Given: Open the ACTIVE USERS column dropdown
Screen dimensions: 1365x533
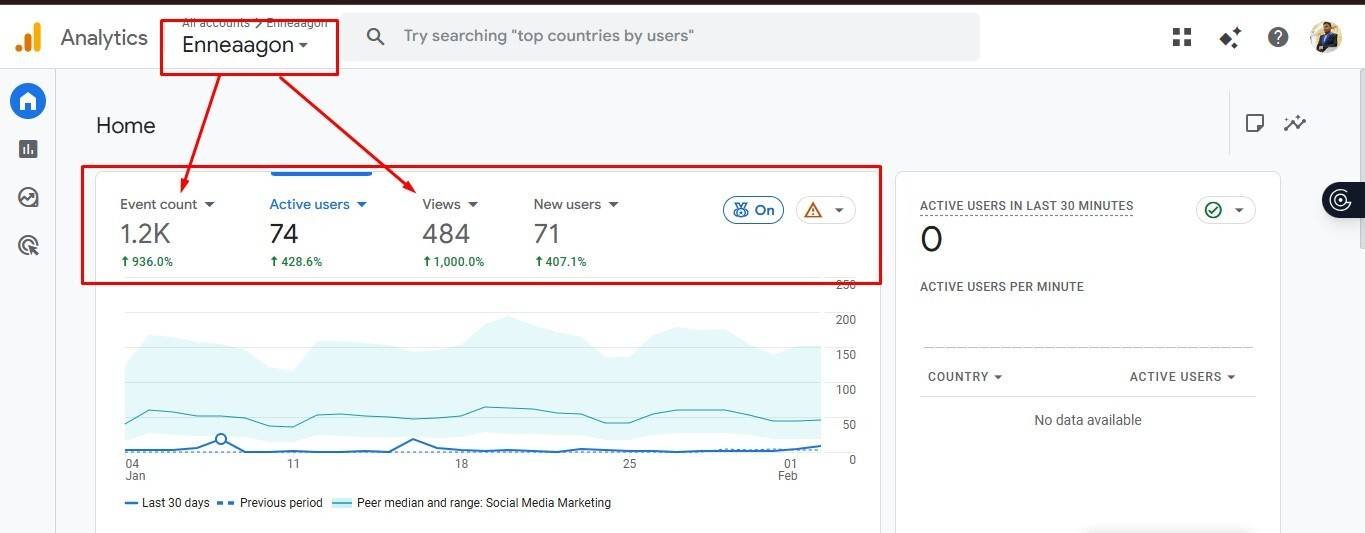Looking at the screenshot, I should [1182, 377].
